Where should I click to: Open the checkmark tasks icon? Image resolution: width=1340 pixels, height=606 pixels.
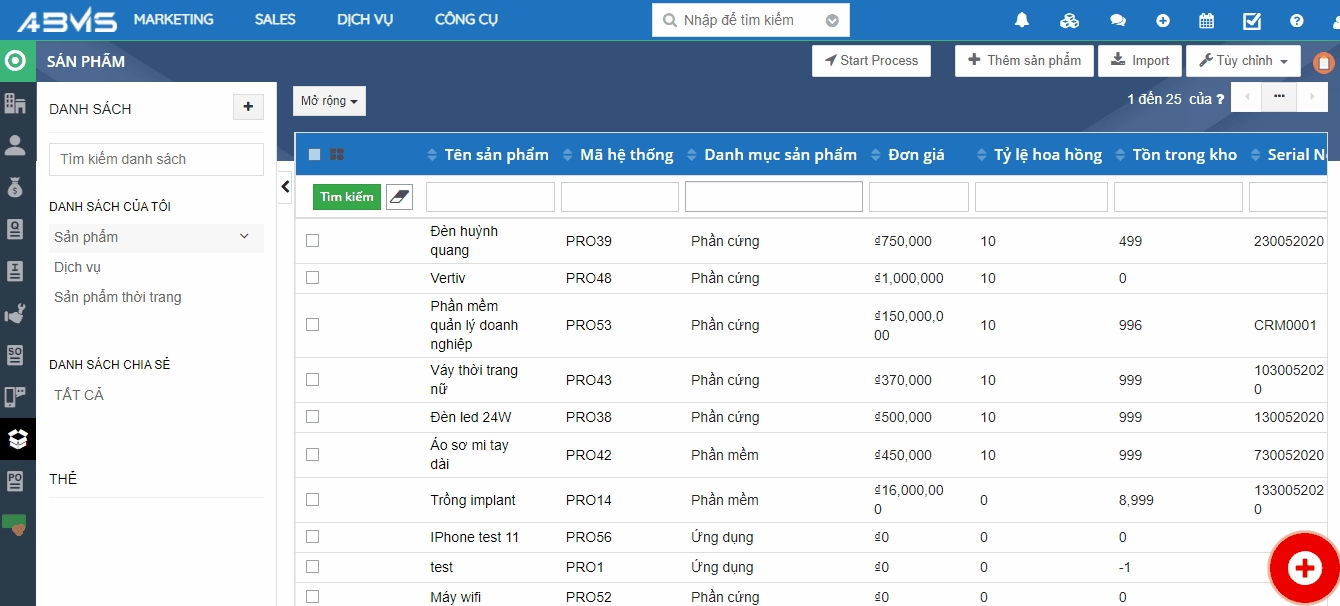(x=1252, y=20)
